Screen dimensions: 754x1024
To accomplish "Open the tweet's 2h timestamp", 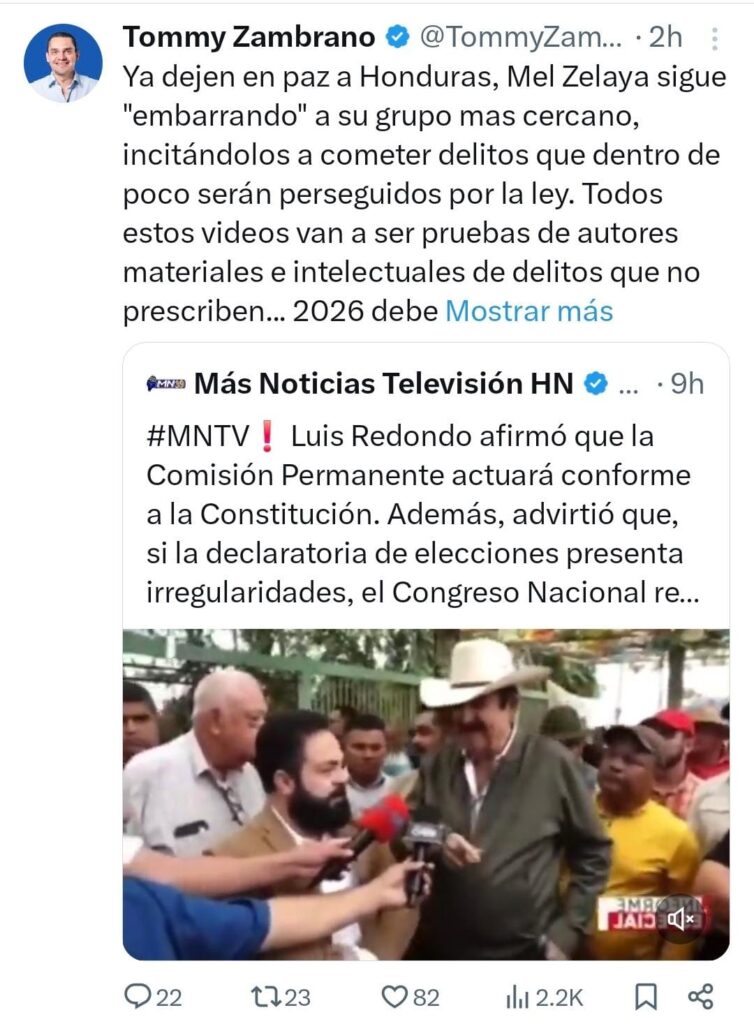I will coord(666,37).
